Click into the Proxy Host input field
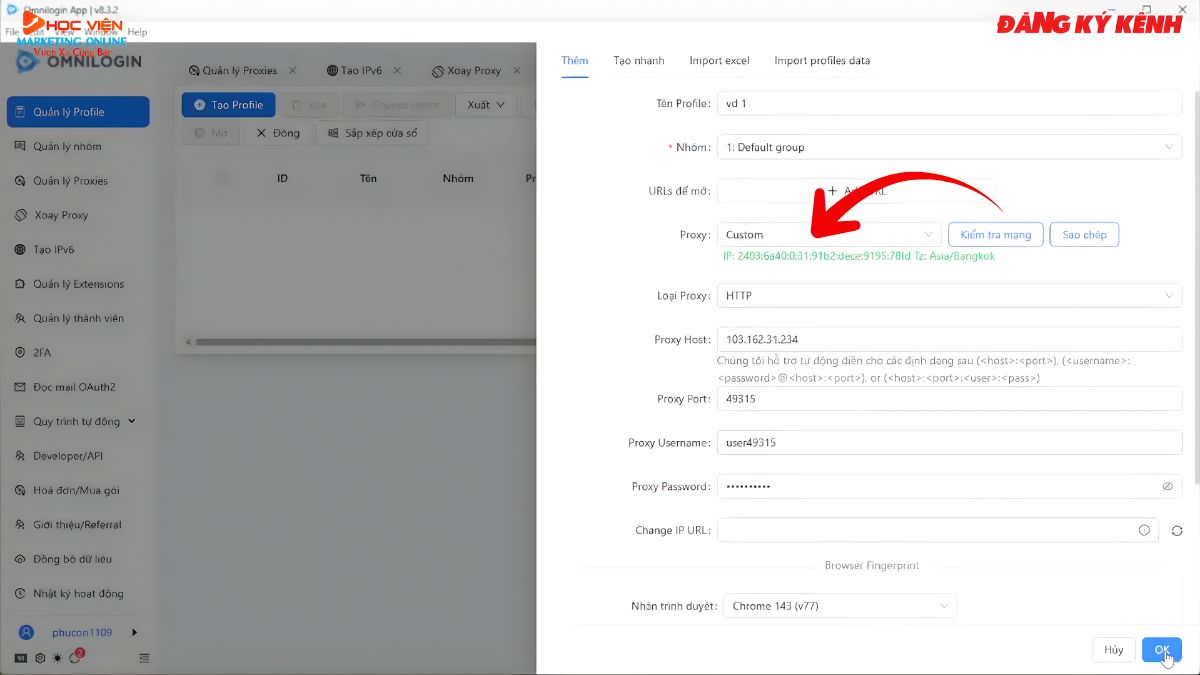Viewport: 1200px width, 675px height. [x=949, y=340]
